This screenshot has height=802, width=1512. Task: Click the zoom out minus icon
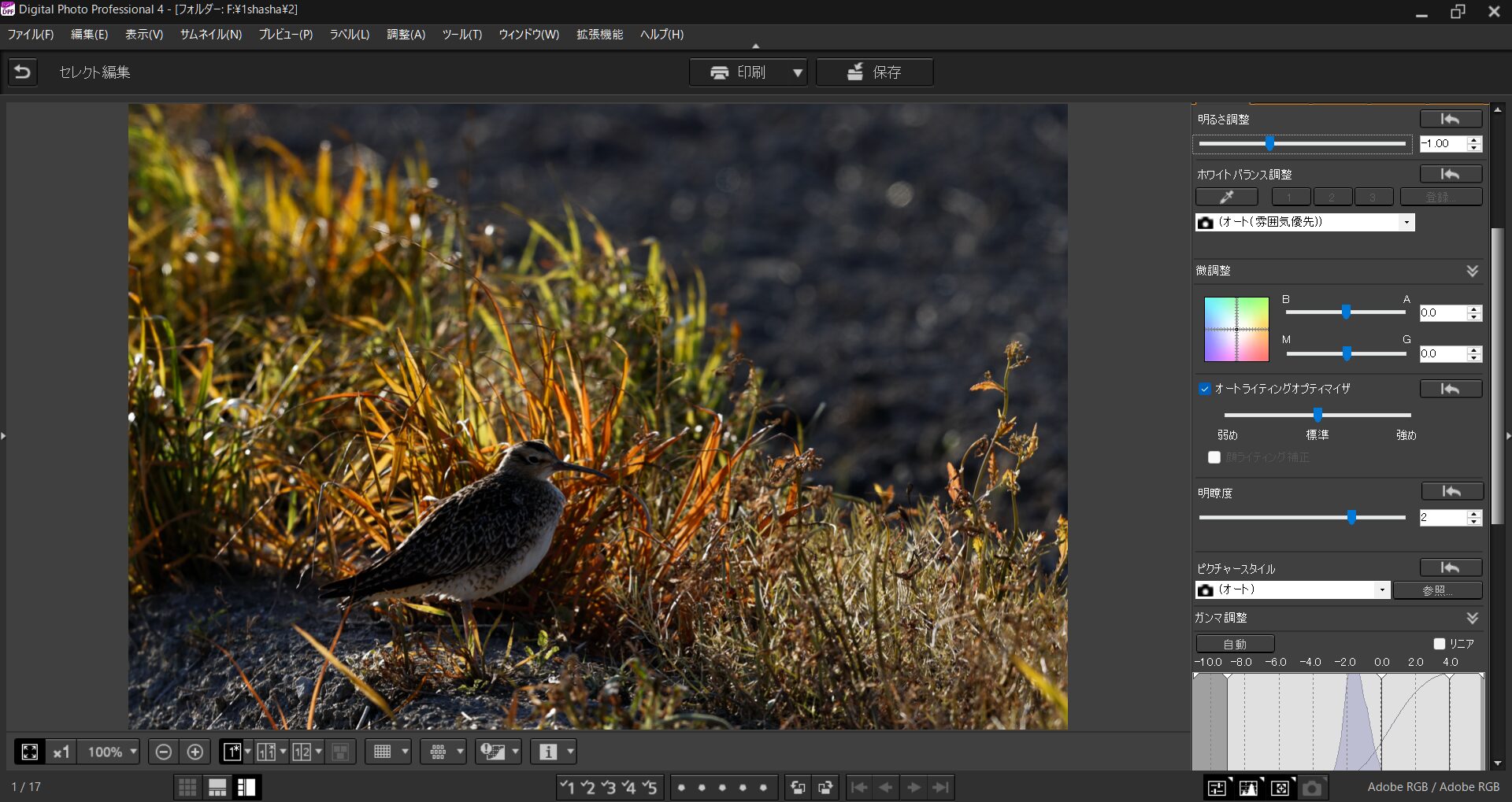coord(163,752)
